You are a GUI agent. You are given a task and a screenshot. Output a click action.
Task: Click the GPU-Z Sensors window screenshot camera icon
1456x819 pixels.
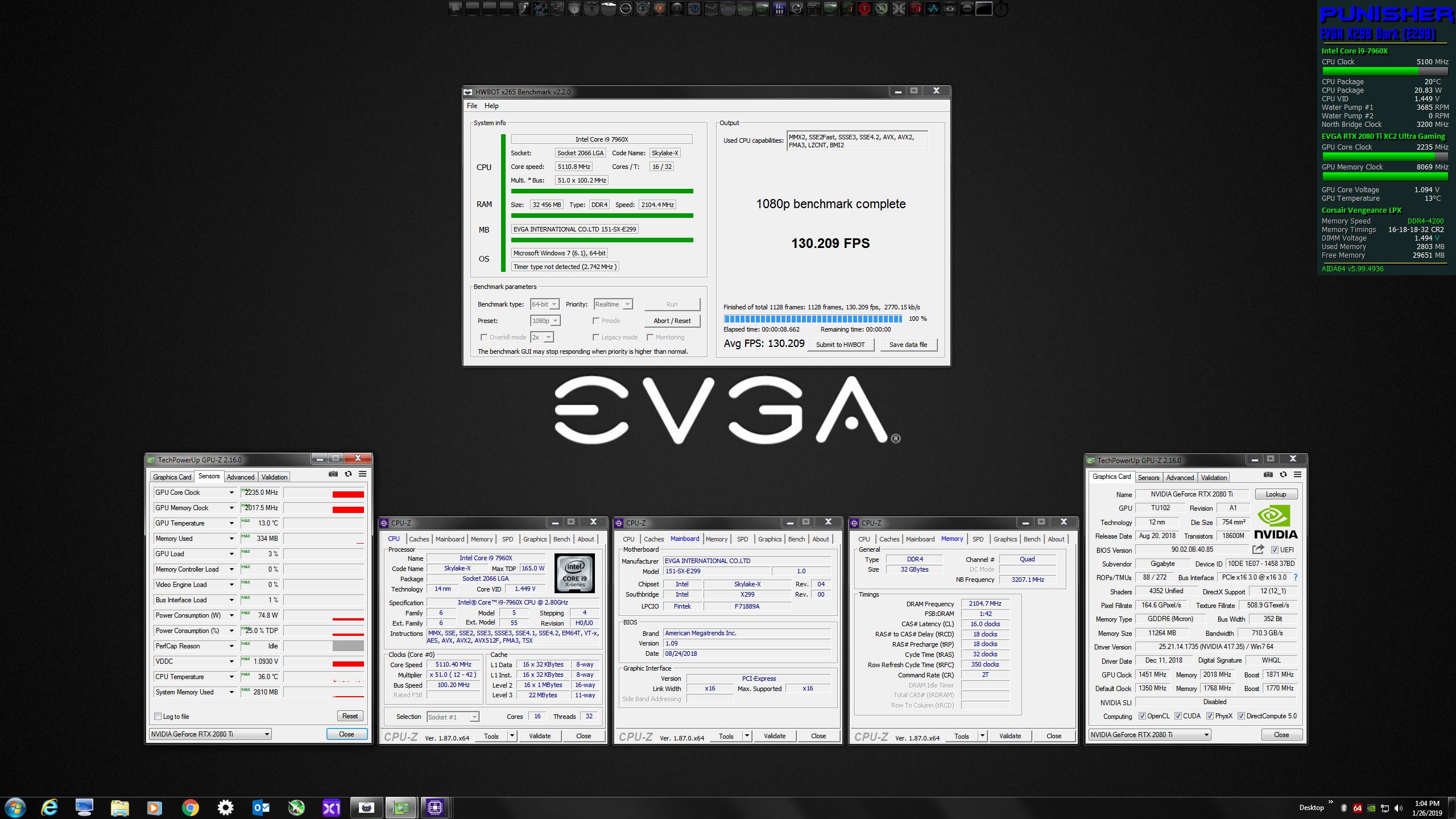point(333,474)
